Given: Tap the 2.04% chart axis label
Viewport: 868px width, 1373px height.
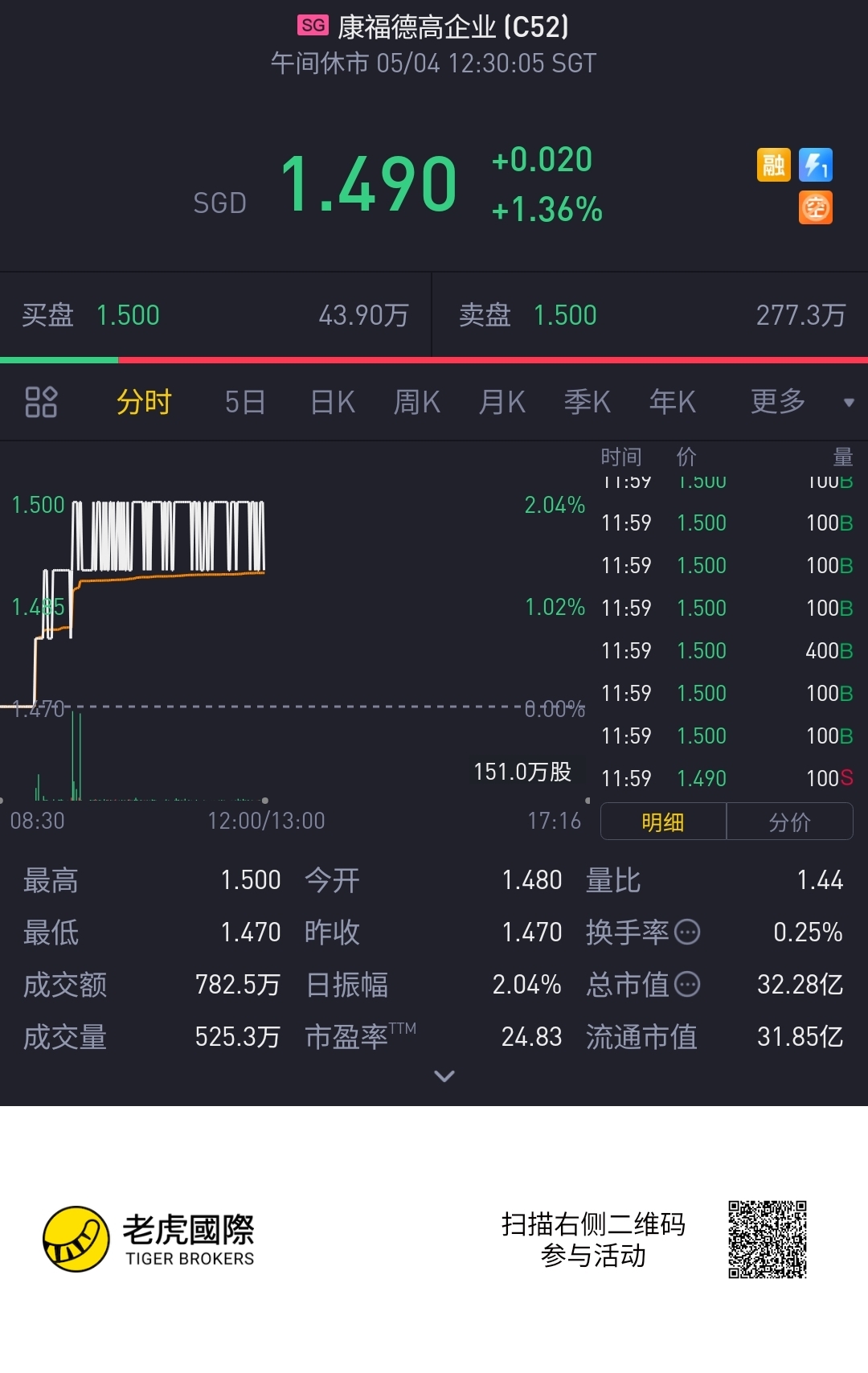Looking at the screenshot, I should pyautogui.click(x=555, y=505).
